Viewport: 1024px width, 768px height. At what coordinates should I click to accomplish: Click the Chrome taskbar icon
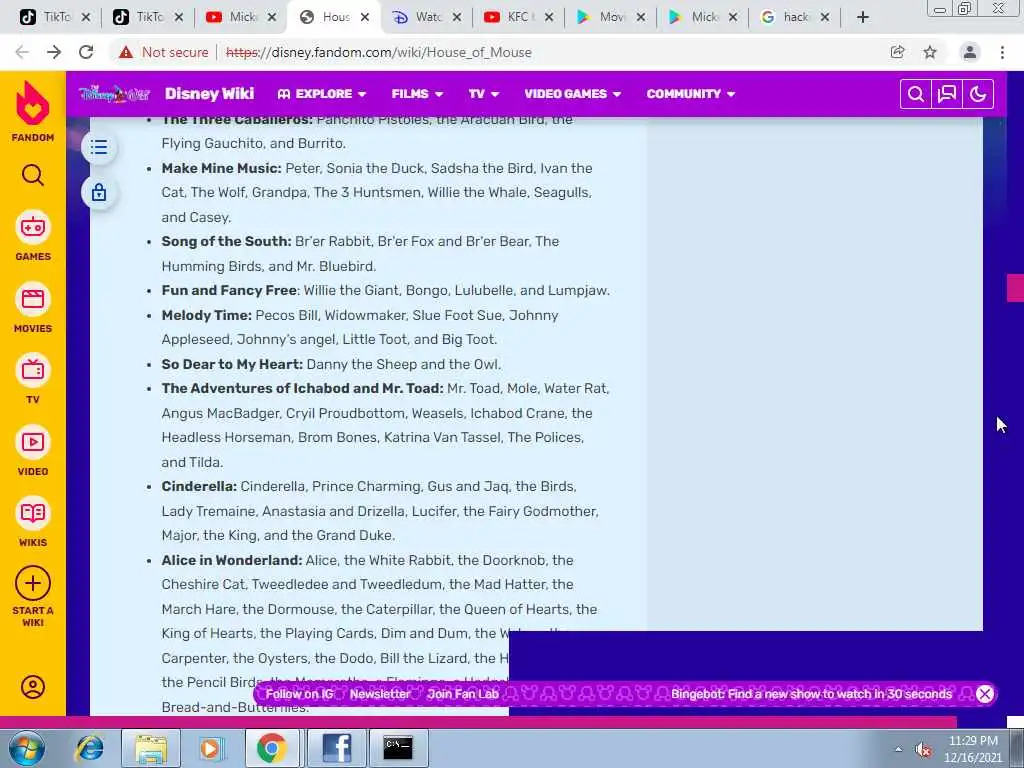click(272, 748)
